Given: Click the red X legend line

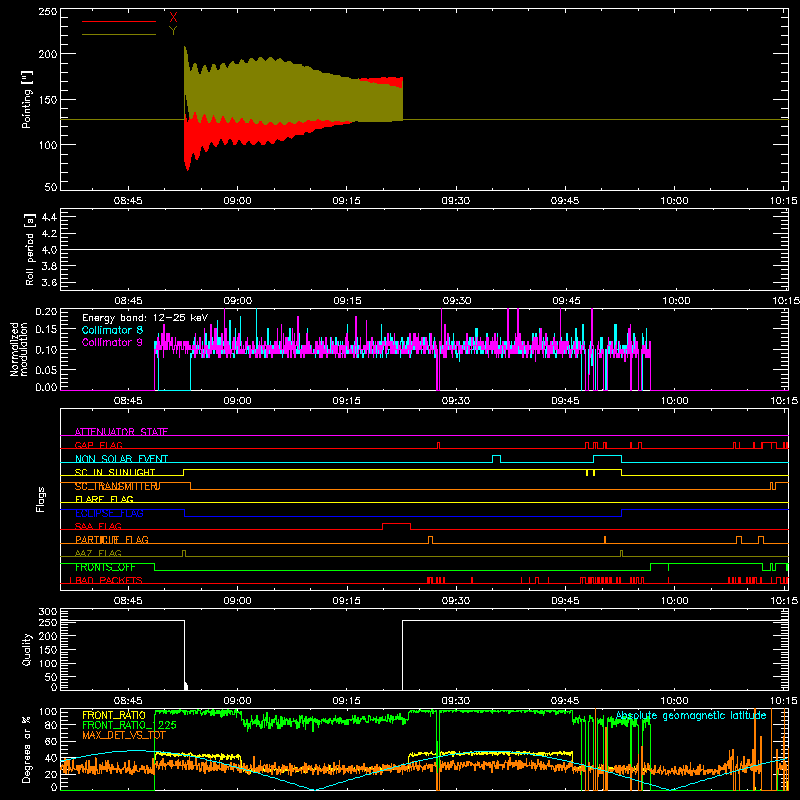Looking at the screenshot, I should (x=119, y=21).
